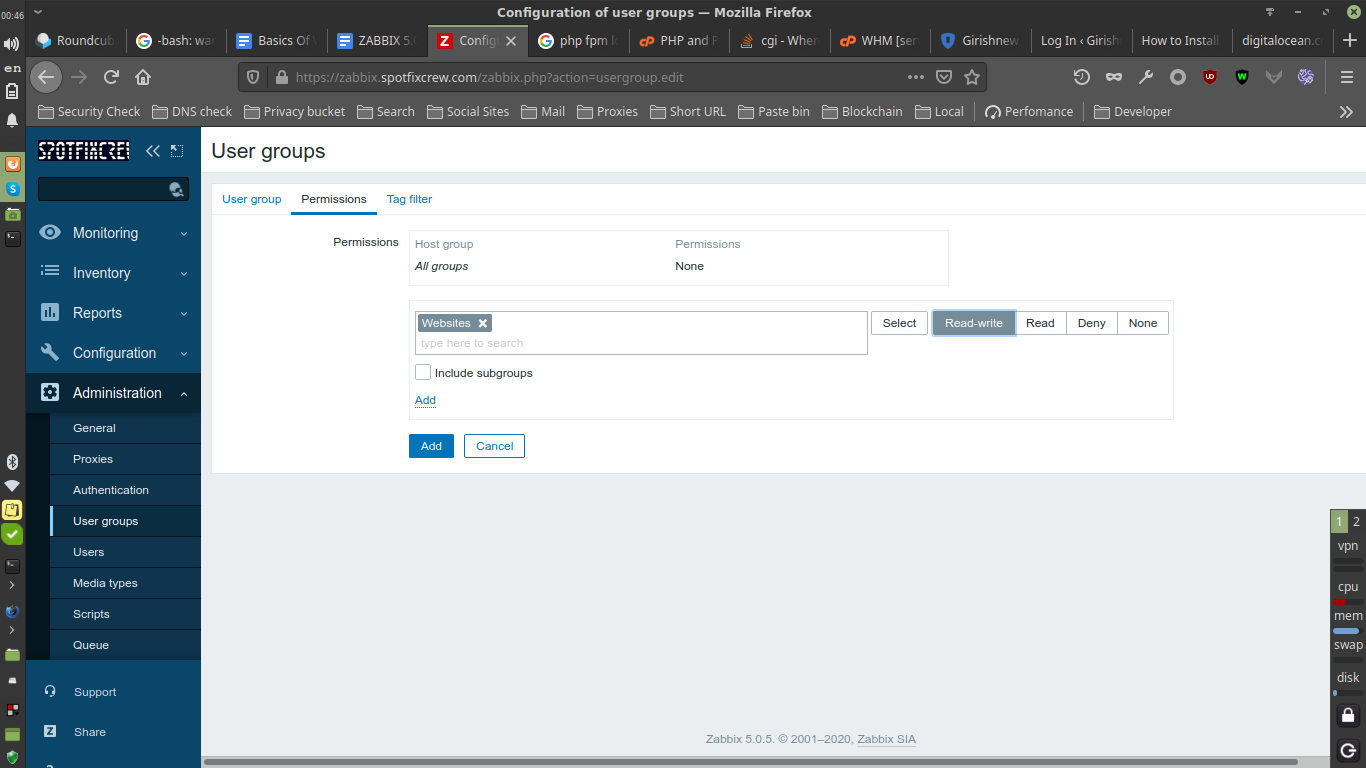Select the Deny permission option
The image size is (1366, 768).
point(1092,323)
